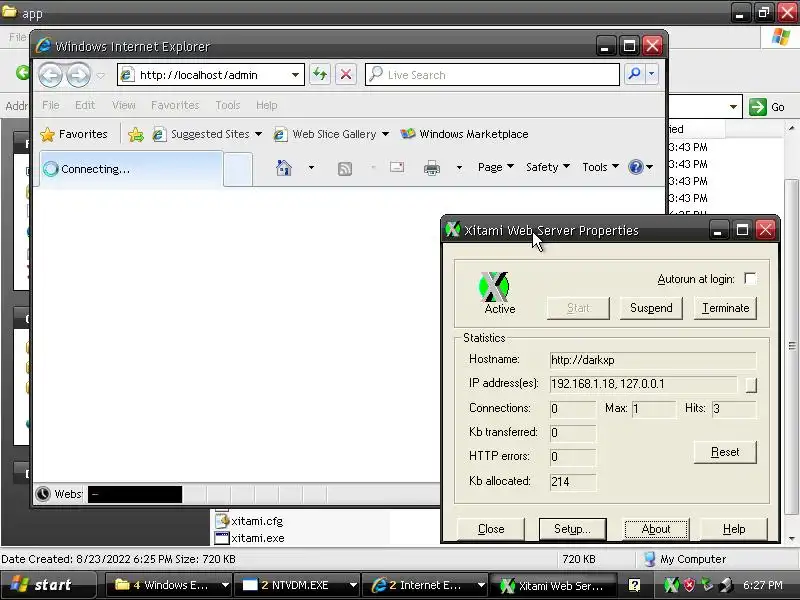Screen dimensions: 800x600
Task: Open the Page menu dropdown
Action: 495,167
